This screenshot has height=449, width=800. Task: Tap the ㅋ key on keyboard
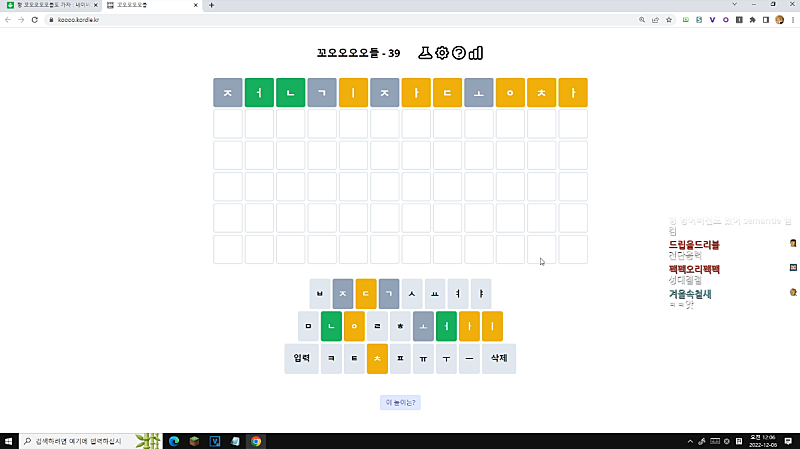[x=331, y=359]
